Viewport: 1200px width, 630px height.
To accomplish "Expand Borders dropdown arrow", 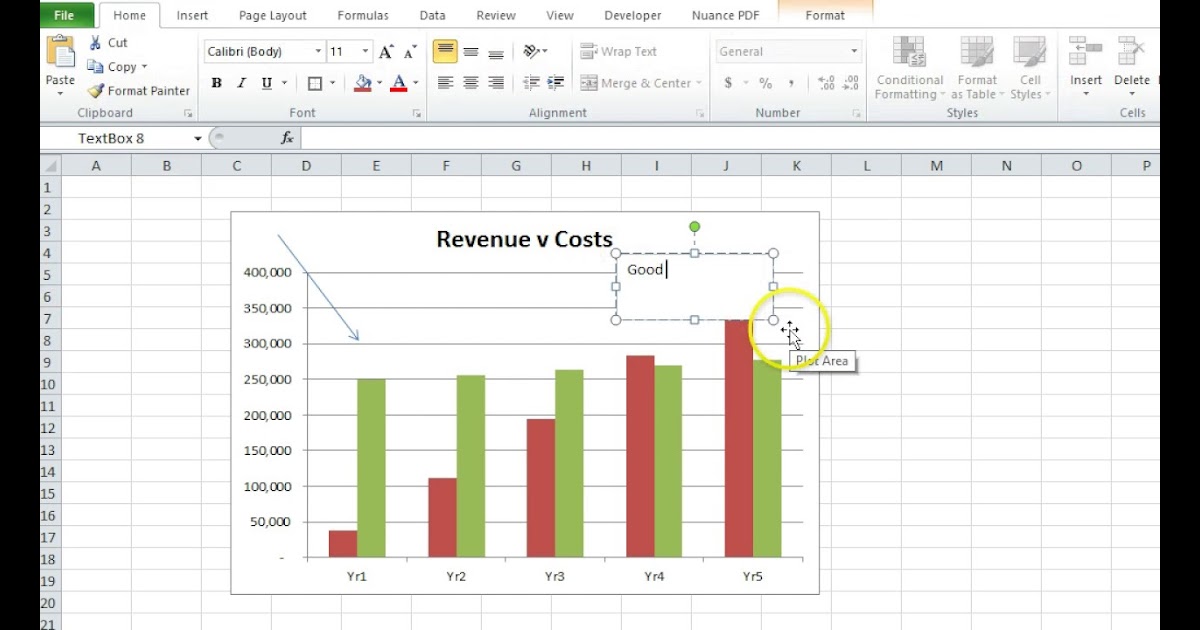I will tap(334, 84).
